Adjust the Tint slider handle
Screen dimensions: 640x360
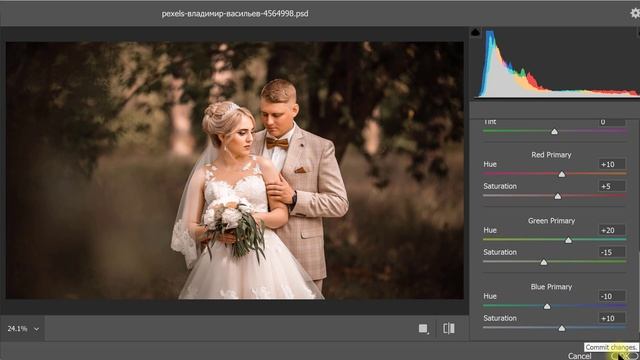coord(554,131)
